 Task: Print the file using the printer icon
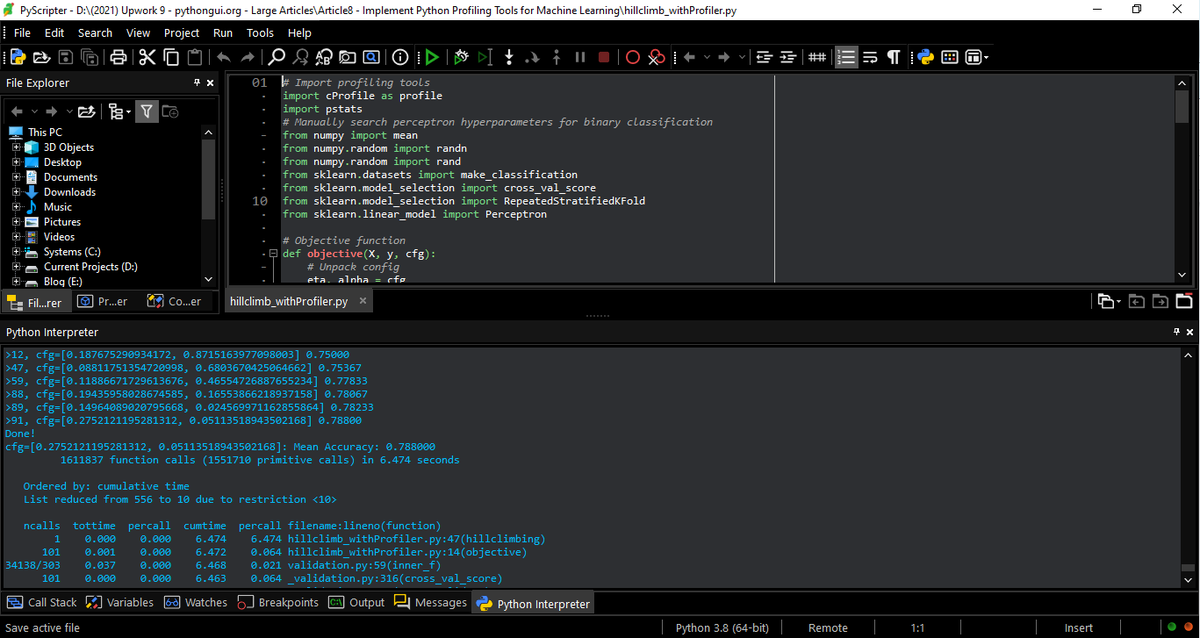tap(118, 57)
